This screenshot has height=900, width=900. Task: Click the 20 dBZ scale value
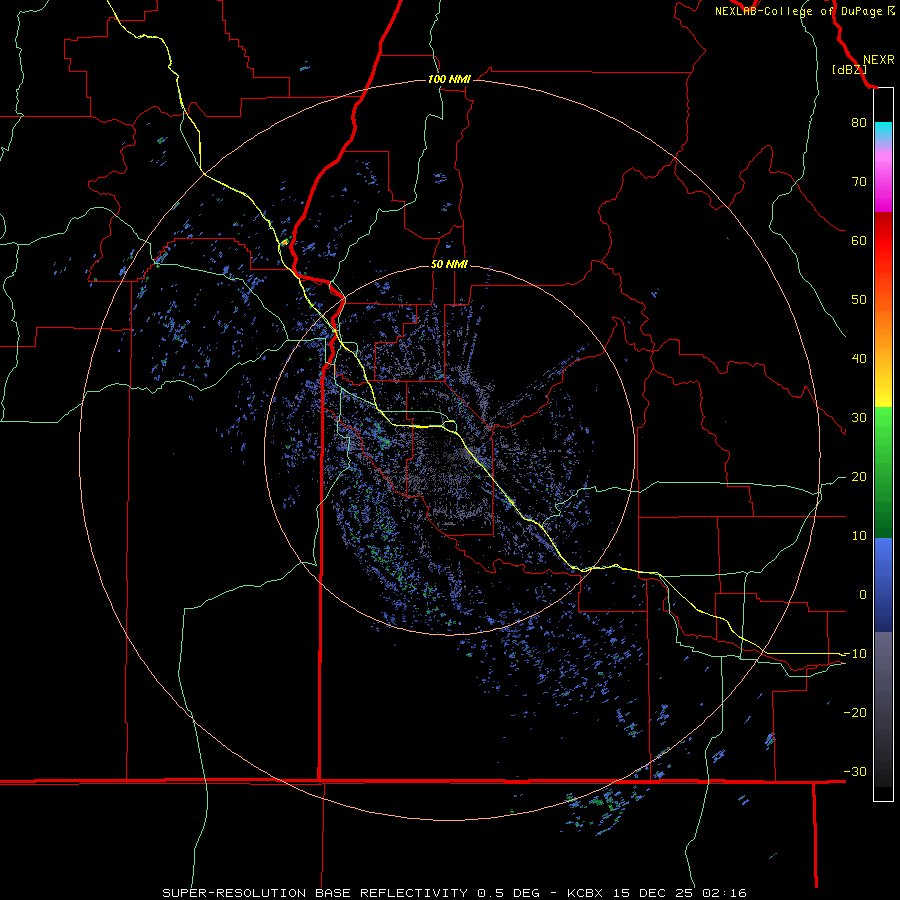(x=859, y=477)
